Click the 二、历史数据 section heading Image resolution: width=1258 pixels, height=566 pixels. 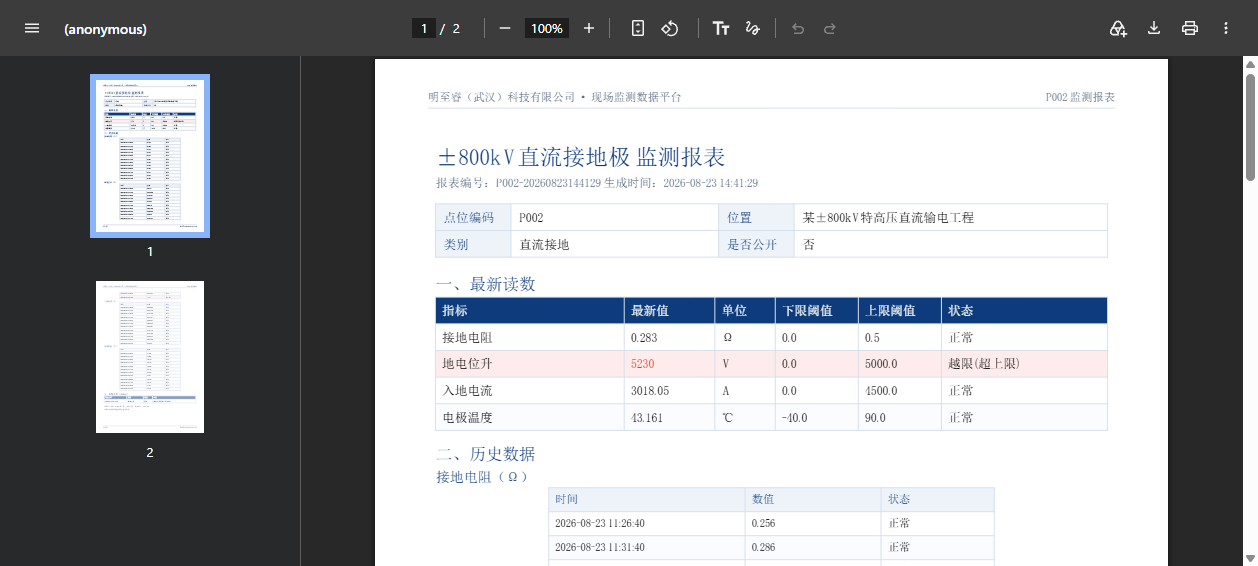tap(486, 454)
